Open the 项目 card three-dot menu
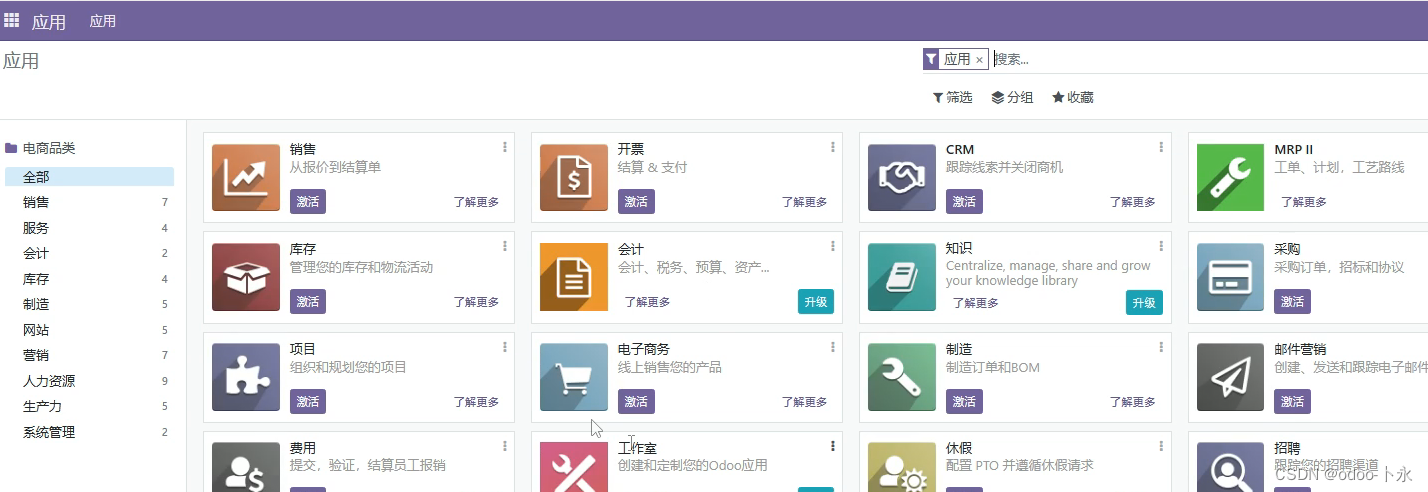Viewport: 1428px width, 492px height. click(505, 347)
